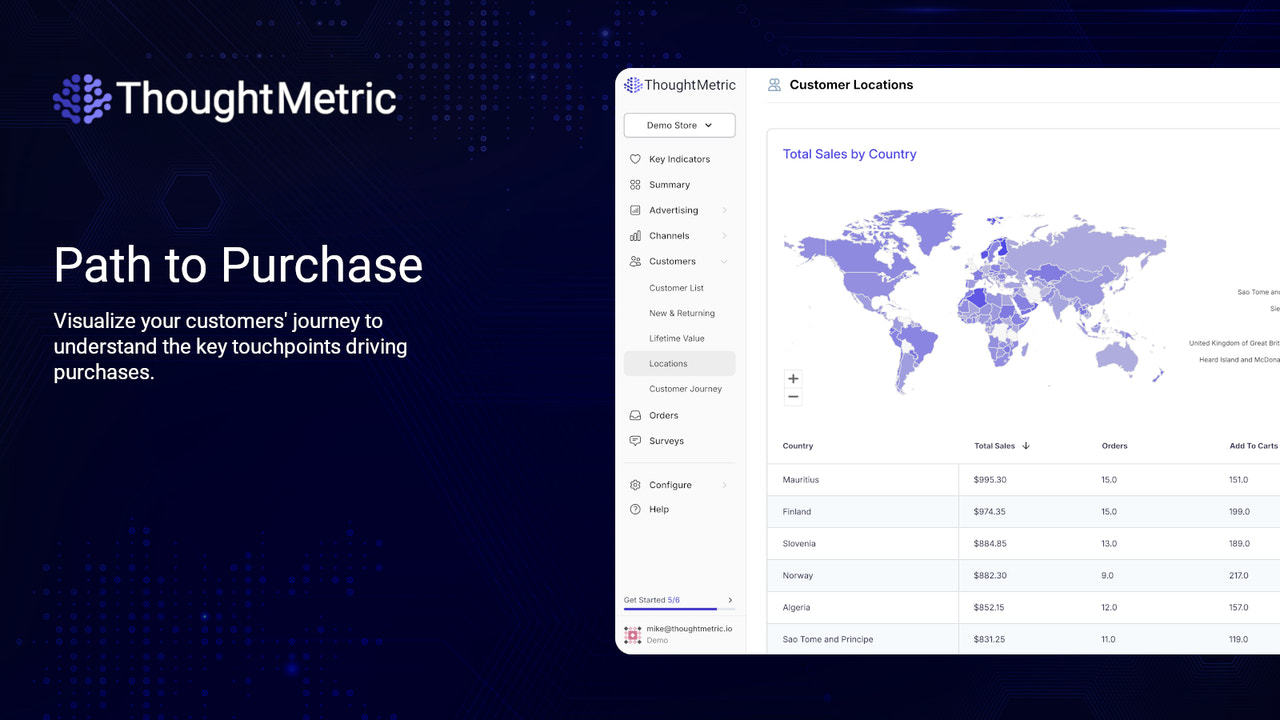Select the Customers people icon

[636, 261]
